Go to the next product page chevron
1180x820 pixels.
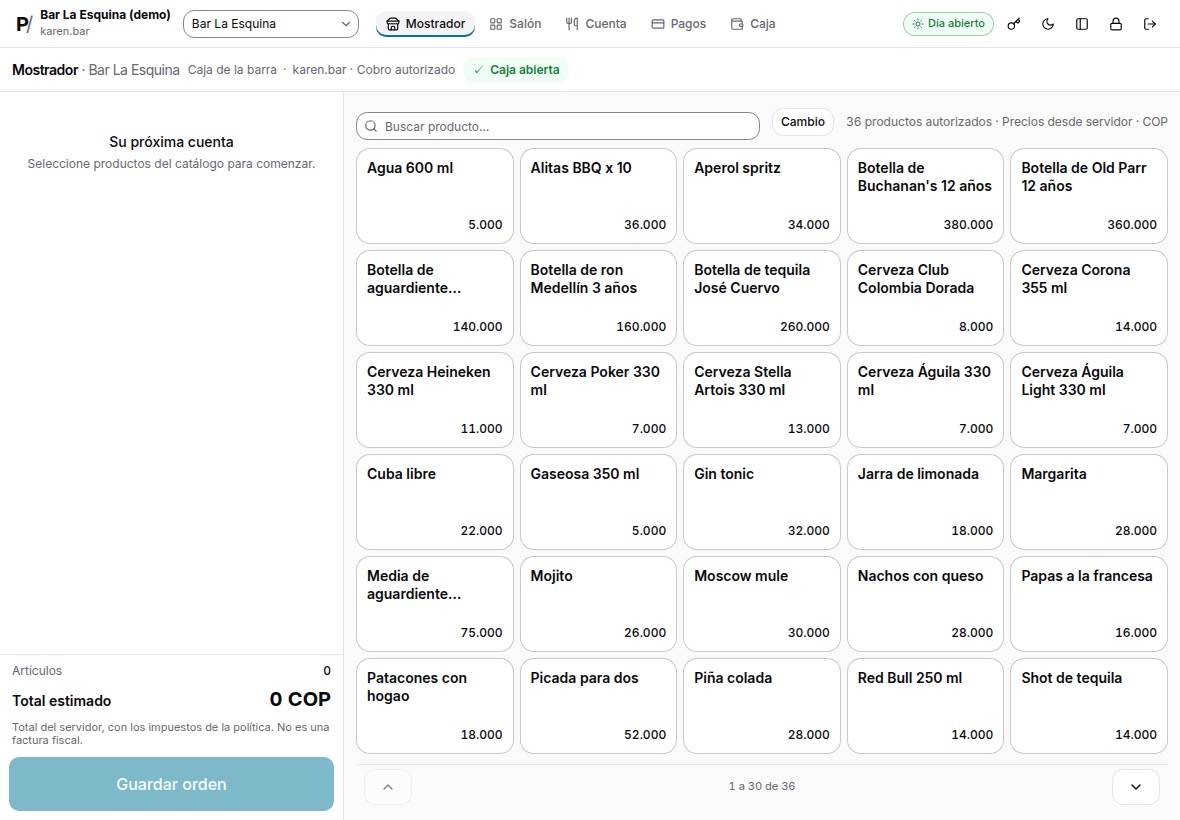pos(1136,787)
